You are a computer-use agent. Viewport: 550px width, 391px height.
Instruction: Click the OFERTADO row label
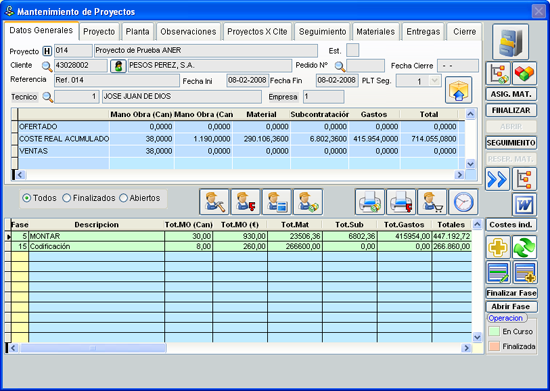tap(38, 127)
